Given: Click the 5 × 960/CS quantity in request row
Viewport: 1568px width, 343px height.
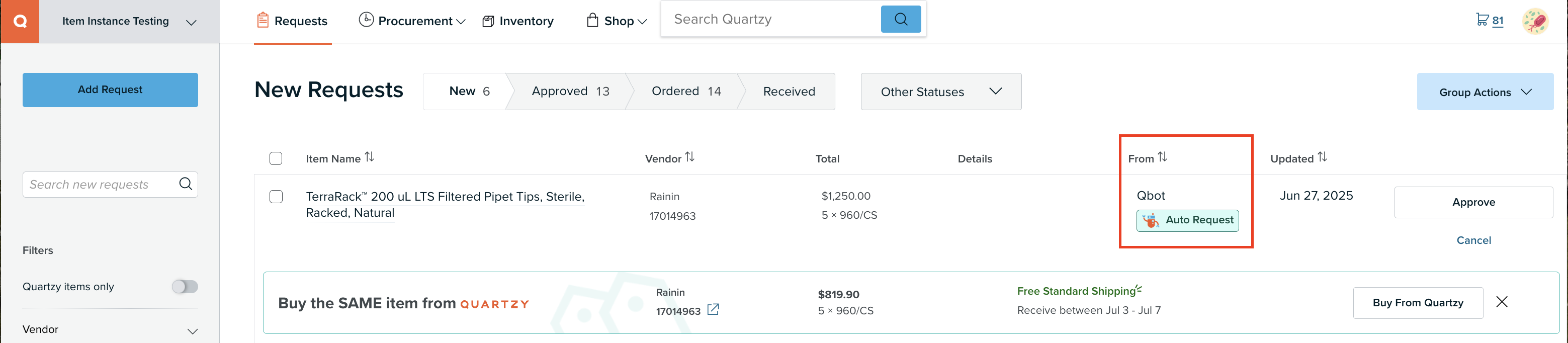Looking at the screenshot, I should point(849,215).
